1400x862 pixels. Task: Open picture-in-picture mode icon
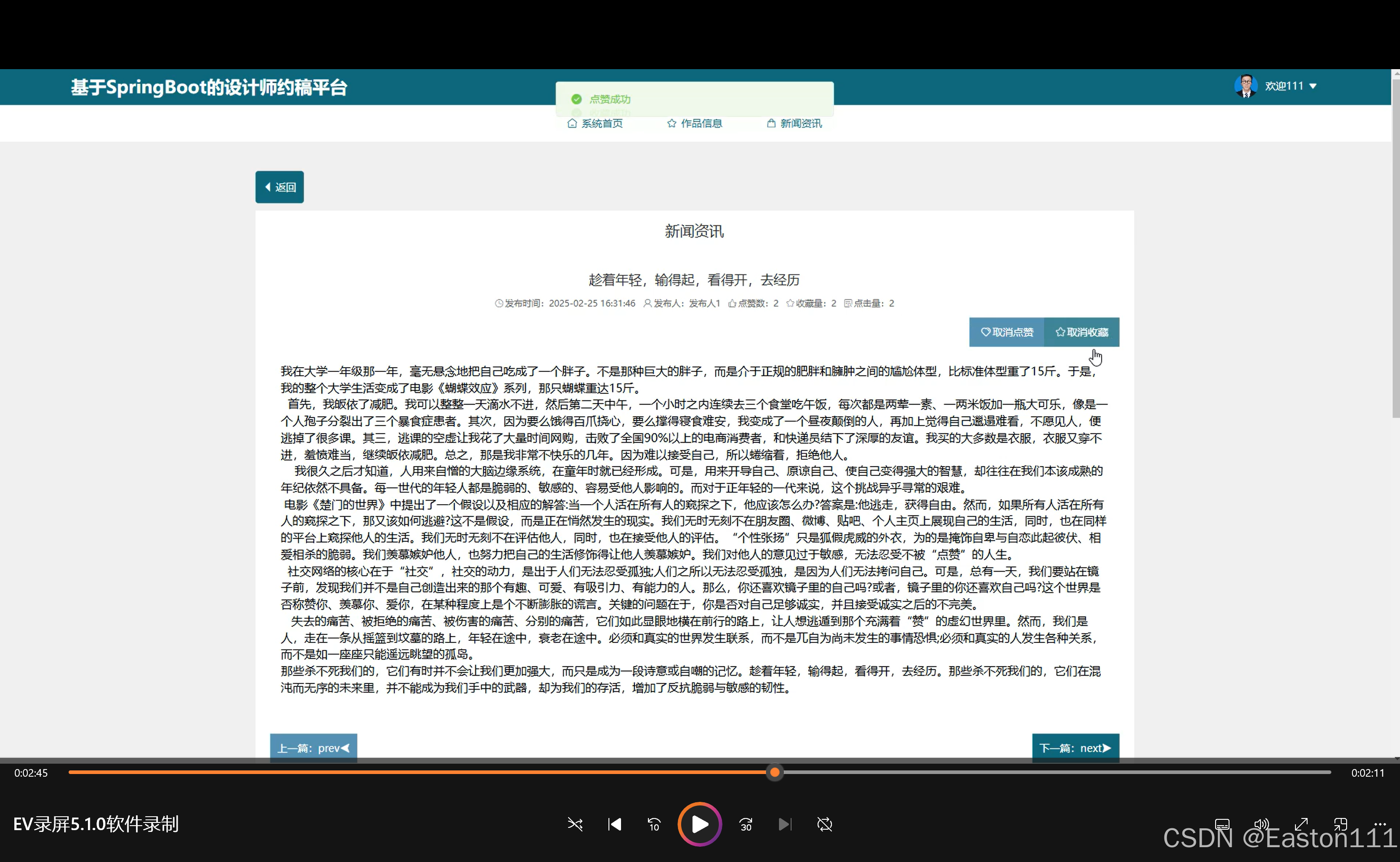click(1340, 824)
